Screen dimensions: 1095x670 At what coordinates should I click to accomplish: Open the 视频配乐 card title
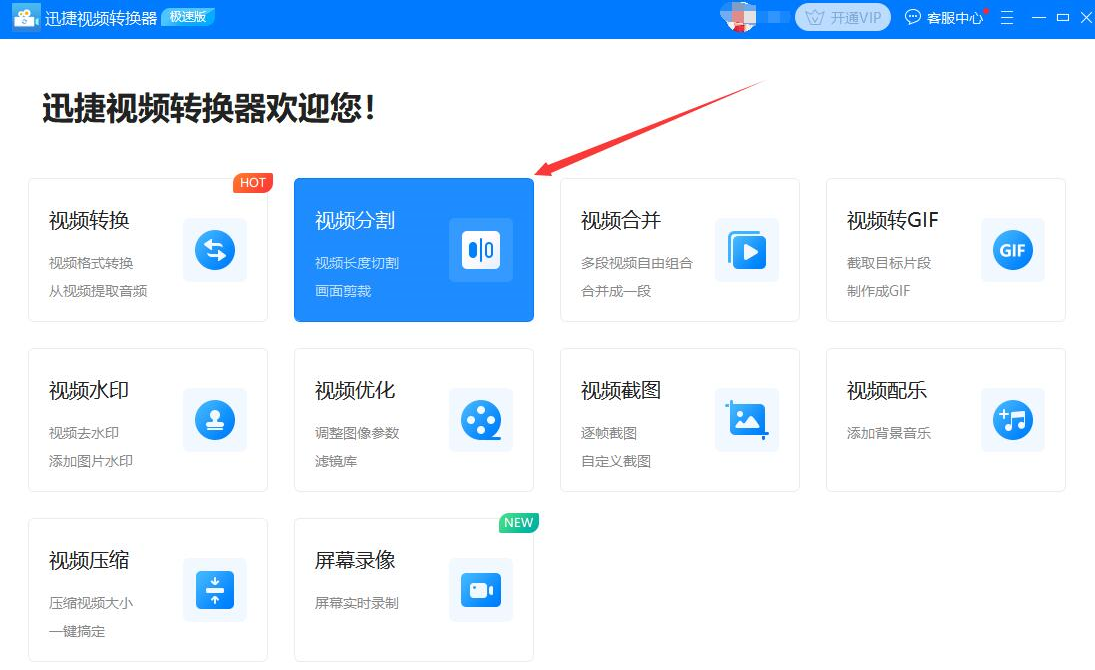(x=887, y=390)
